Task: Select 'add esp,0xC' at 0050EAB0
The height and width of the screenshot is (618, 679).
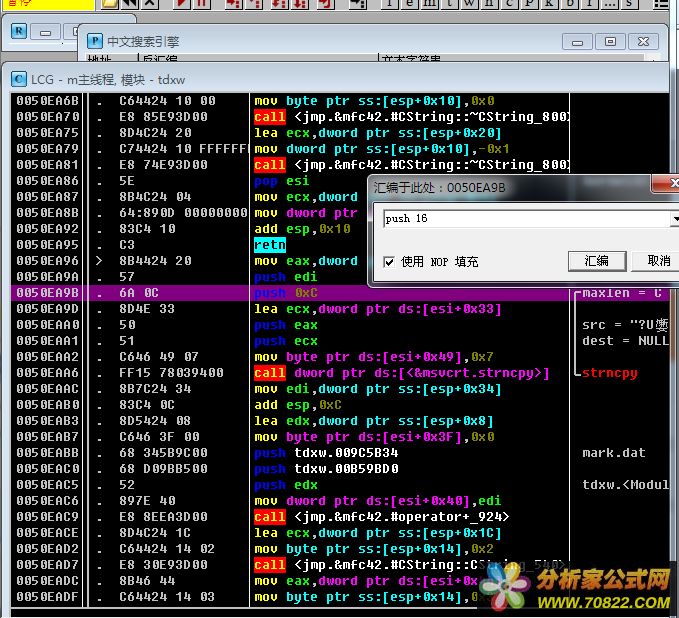Action: [298, 405]
